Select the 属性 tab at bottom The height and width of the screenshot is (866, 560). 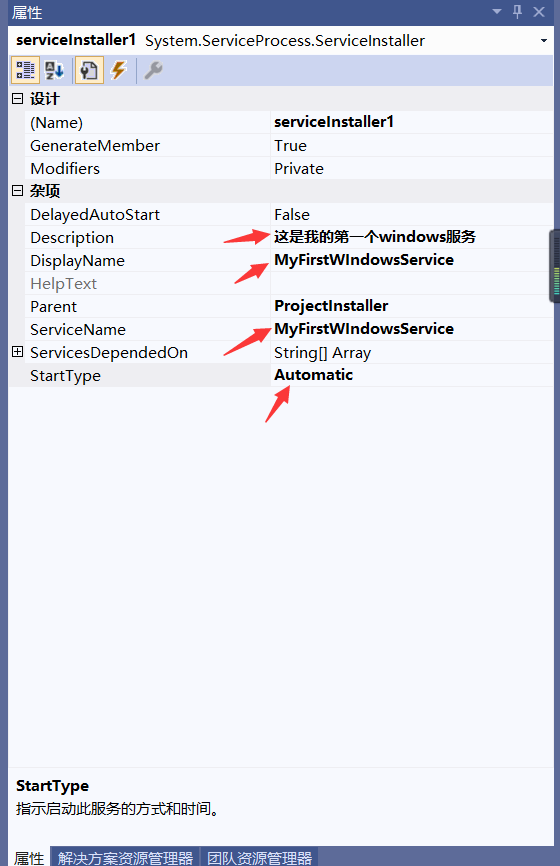29,857
